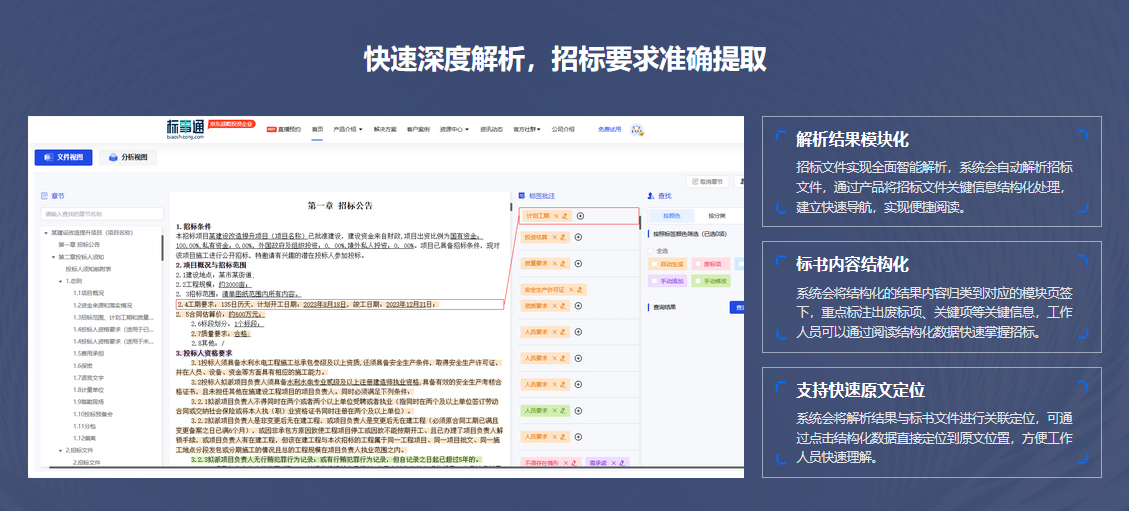Remove the 资质要求 tag with its X
Viewport: 1129px width, 511px height.
(554, 306)
